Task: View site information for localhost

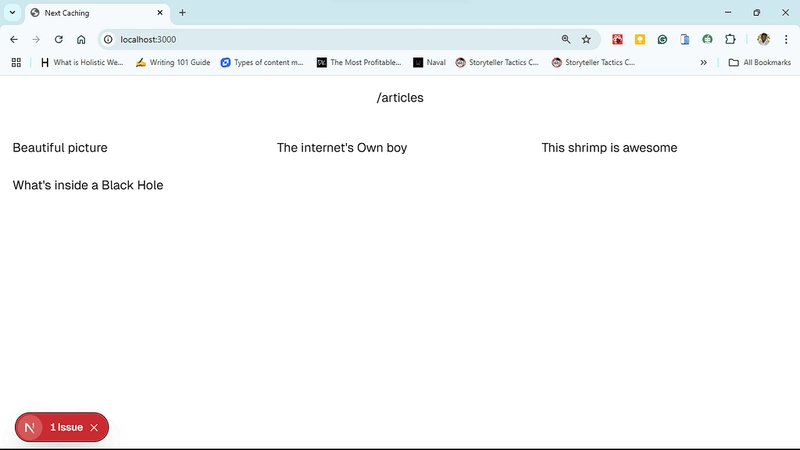Action: tap(108, 39)
